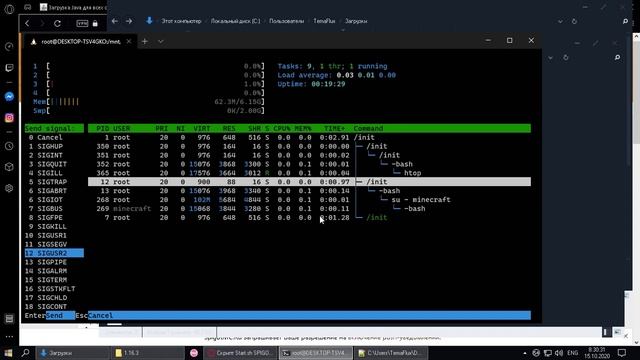Click Send in bottom function bar
The width and height of the screenshot is (640, 360).
[x=54, y=316]
